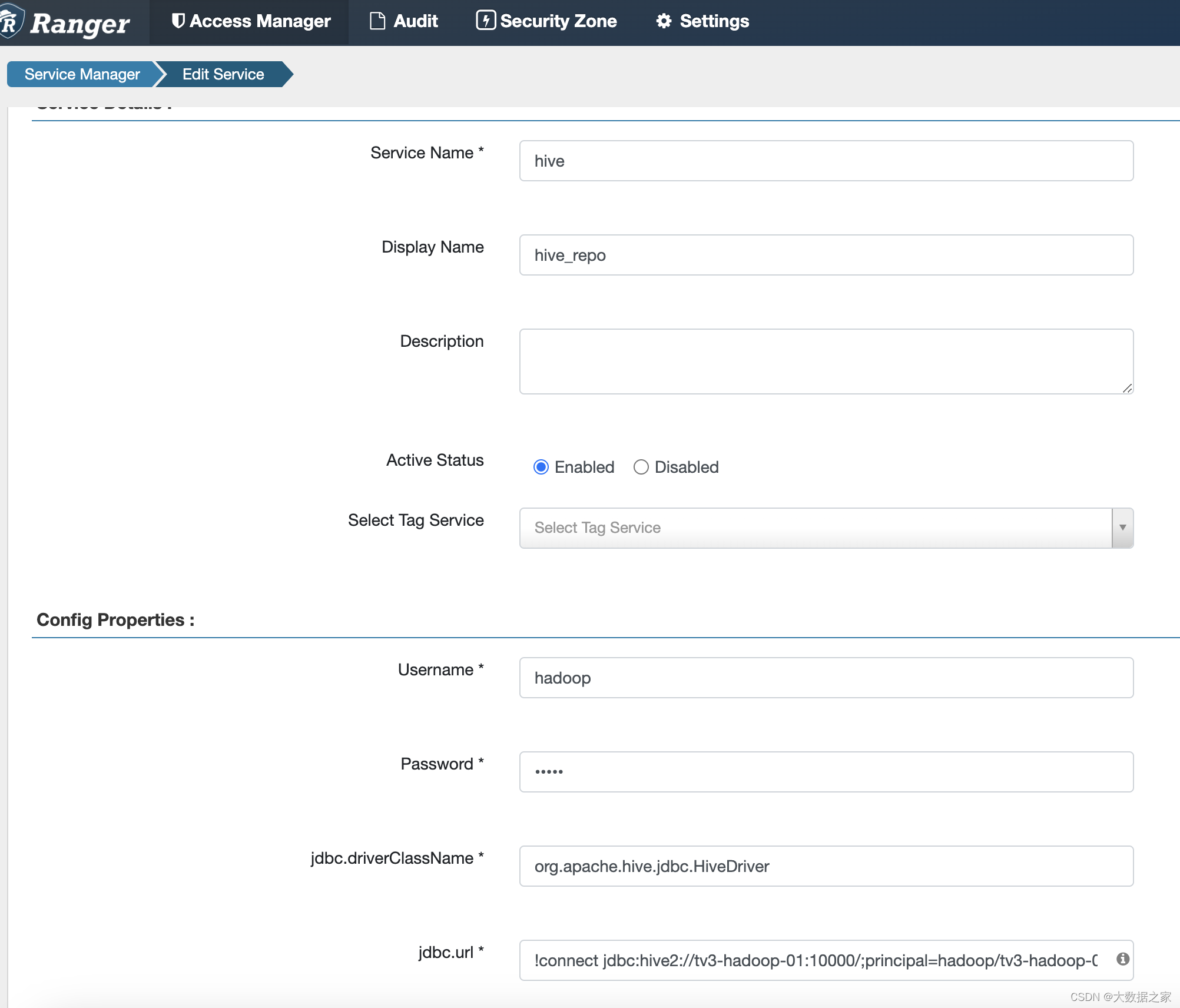Open the Settings menu
This screenshot has height=1008, width=1180.
click(x=702, y=22)
